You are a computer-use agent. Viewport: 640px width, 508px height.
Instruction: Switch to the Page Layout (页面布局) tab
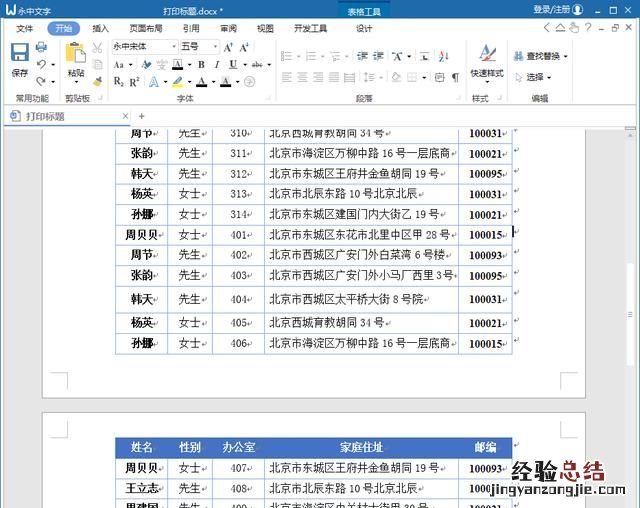coord(146,28)
